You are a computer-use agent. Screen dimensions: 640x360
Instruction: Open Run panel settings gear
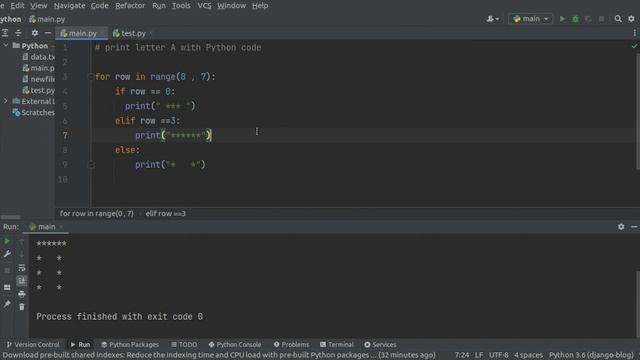(621, 227)
